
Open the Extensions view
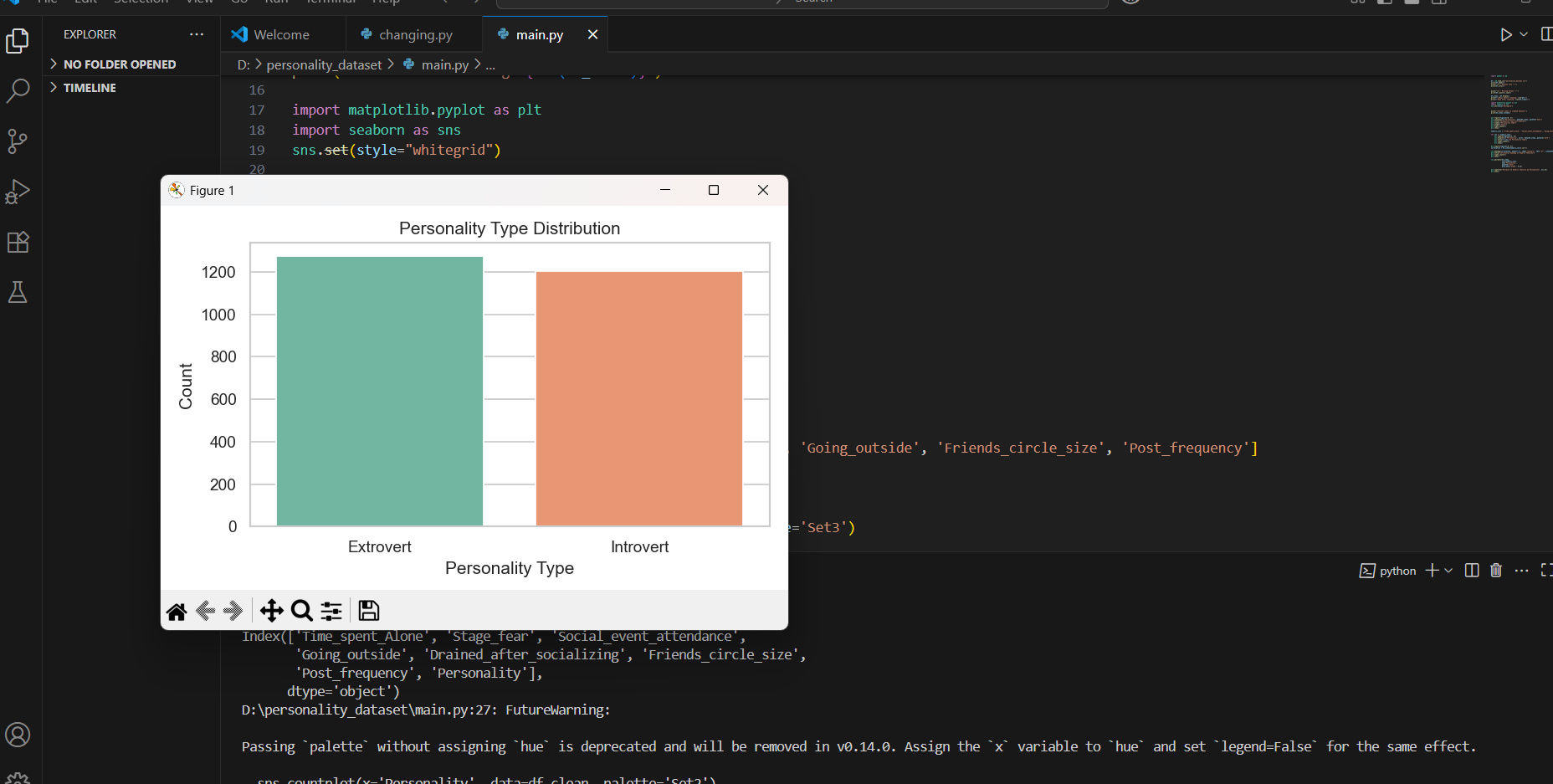(x=18, y=242)
